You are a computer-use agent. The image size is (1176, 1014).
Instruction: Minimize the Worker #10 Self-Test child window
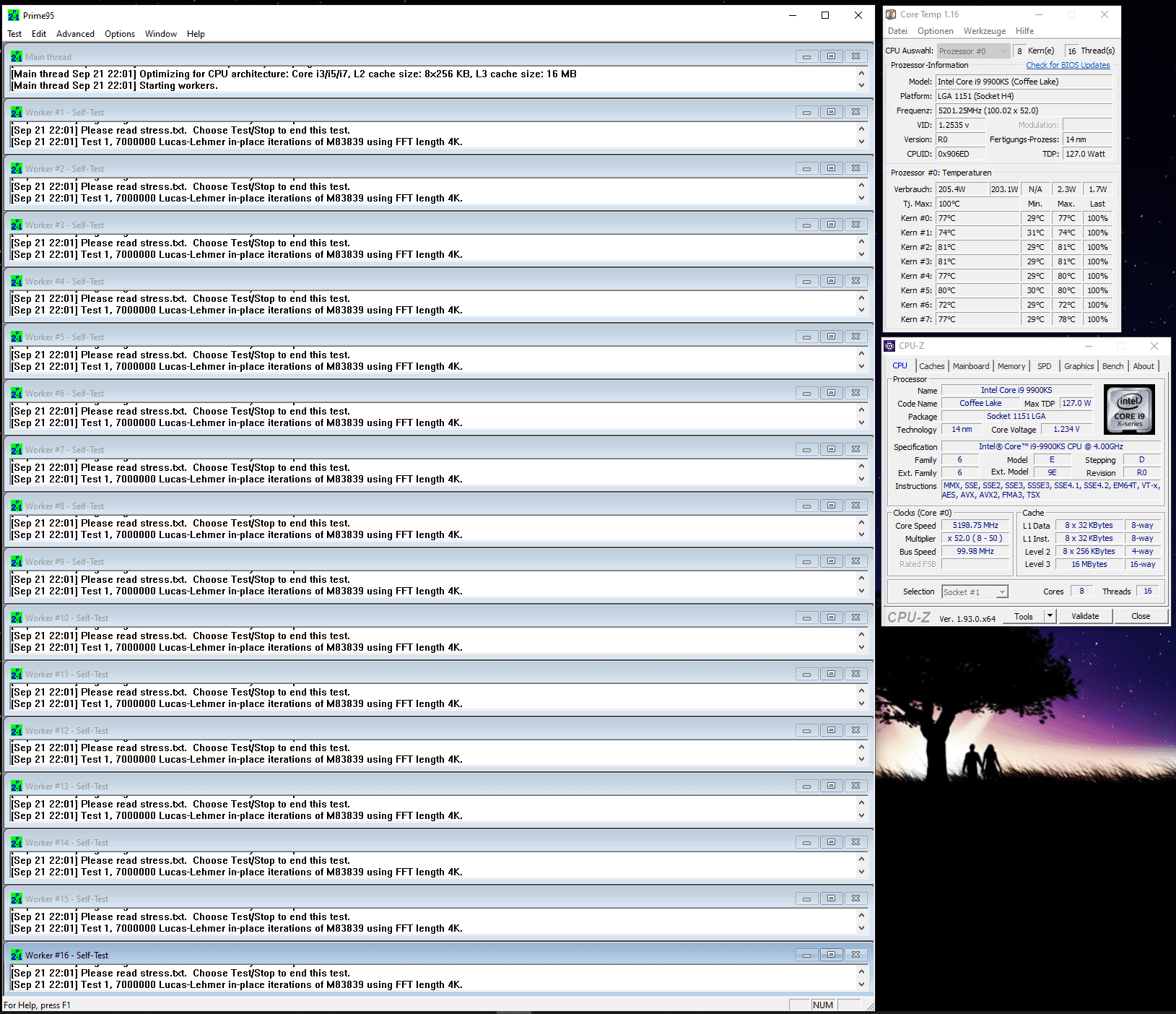coord(806,617)
